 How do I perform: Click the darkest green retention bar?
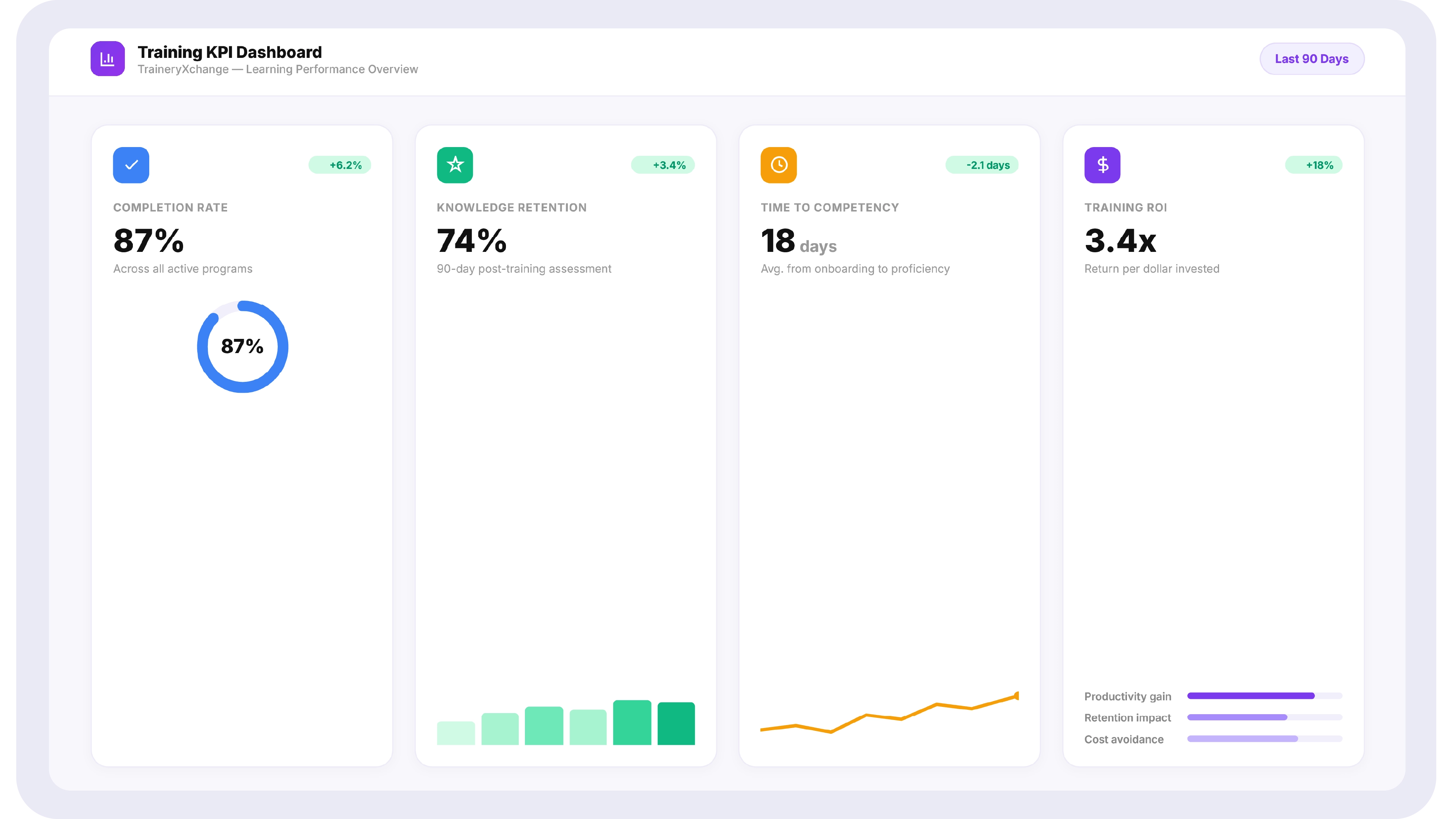(x=676, y=724)
